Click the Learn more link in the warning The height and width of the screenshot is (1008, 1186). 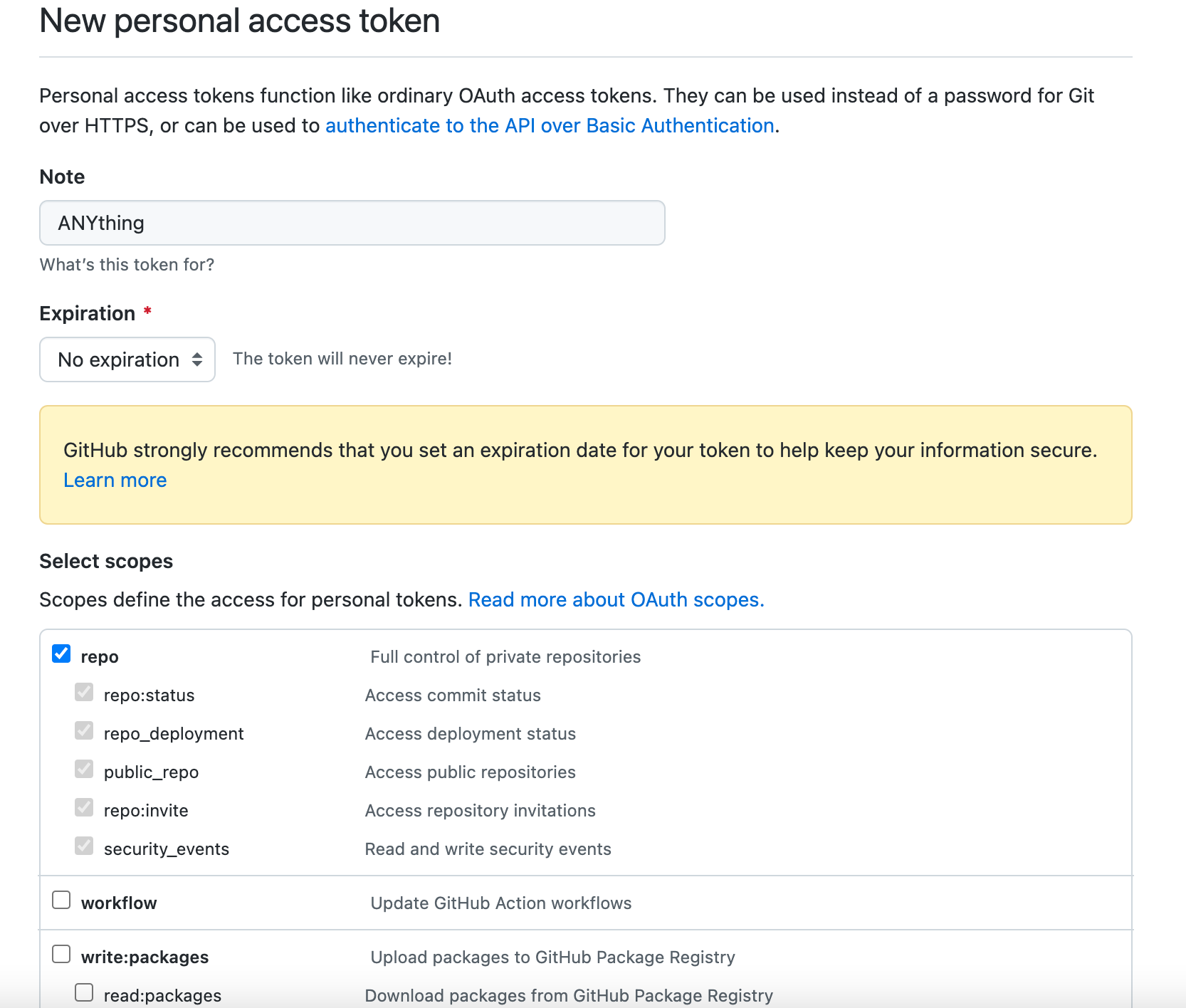[x=115, y=480]
